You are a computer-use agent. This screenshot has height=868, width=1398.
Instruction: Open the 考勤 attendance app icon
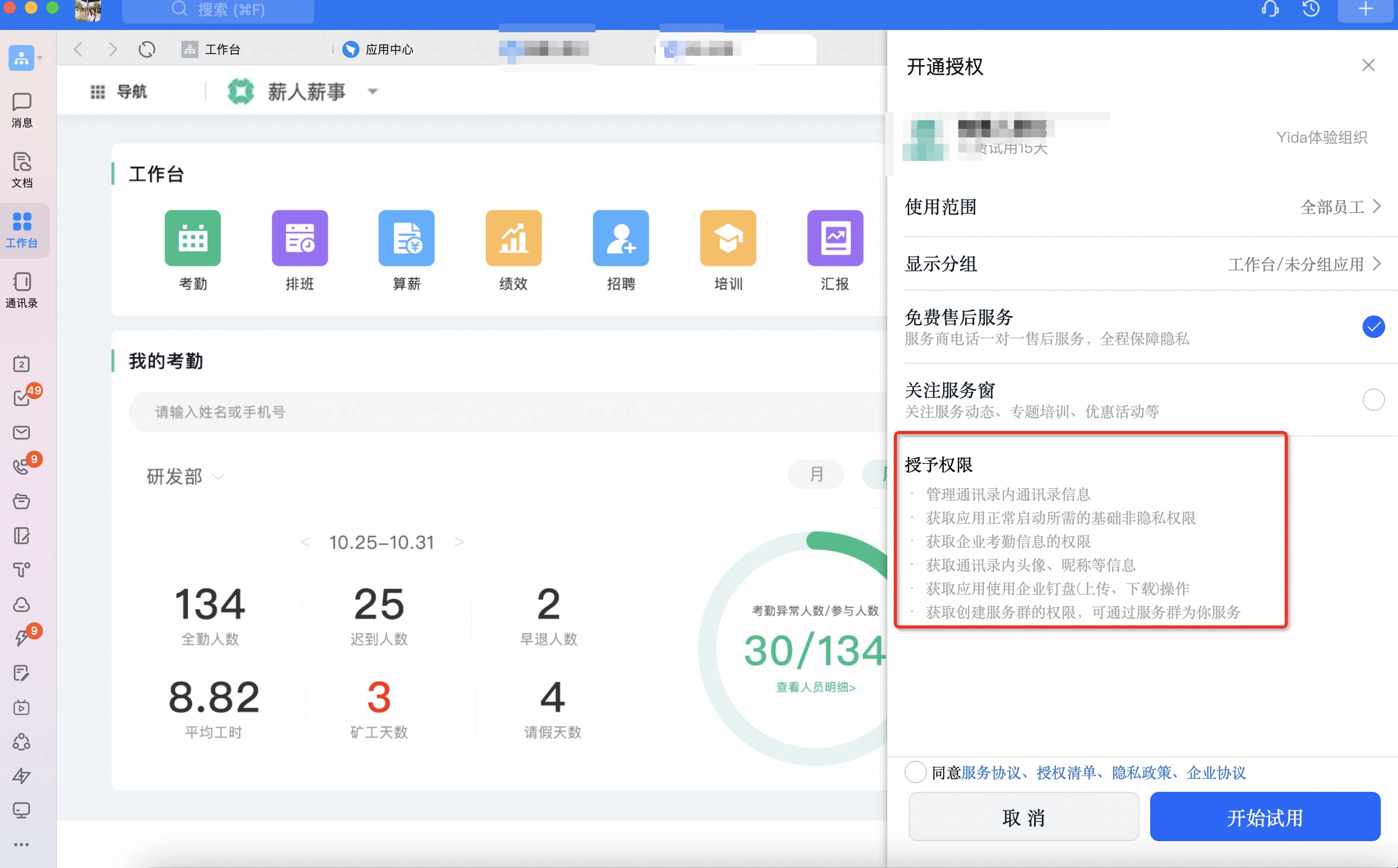click(x=192, y=238)
